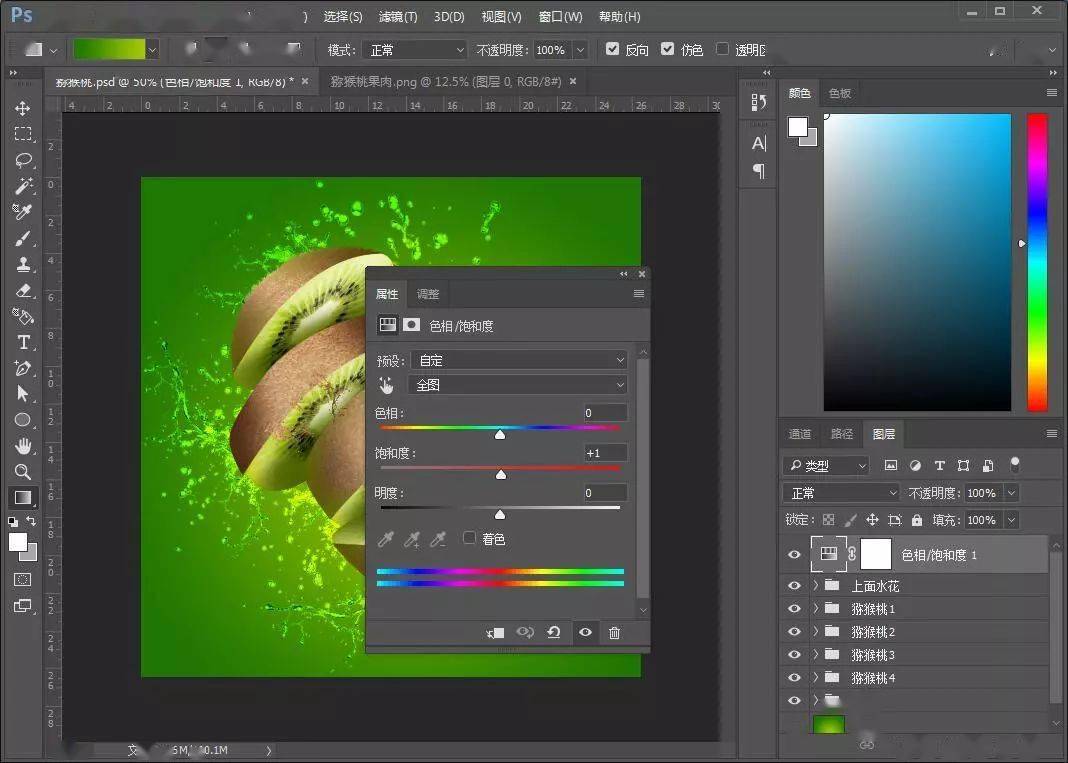
Task: Select the Move tool
Action: pyautogui.click(x=22, y=108)
